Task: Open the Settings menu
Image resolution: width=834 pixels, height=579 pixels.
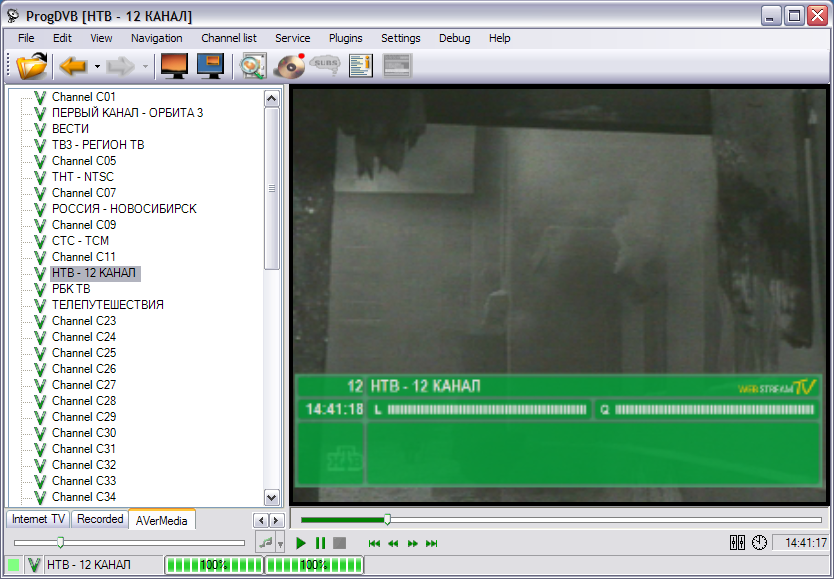Action: (x=401, y=38)
